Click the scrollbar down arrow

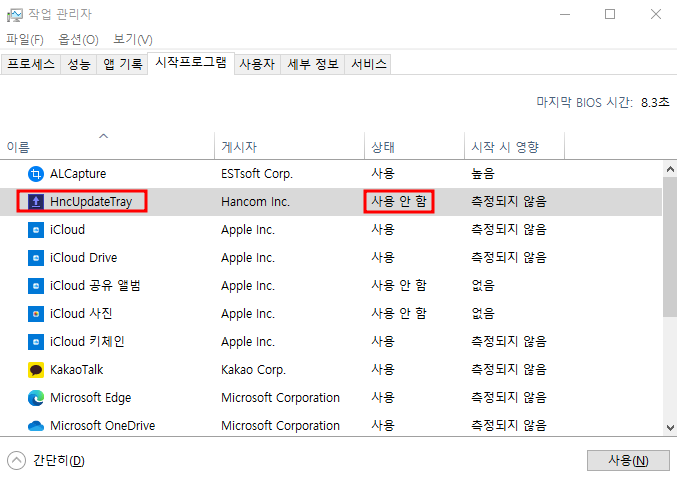670,428
